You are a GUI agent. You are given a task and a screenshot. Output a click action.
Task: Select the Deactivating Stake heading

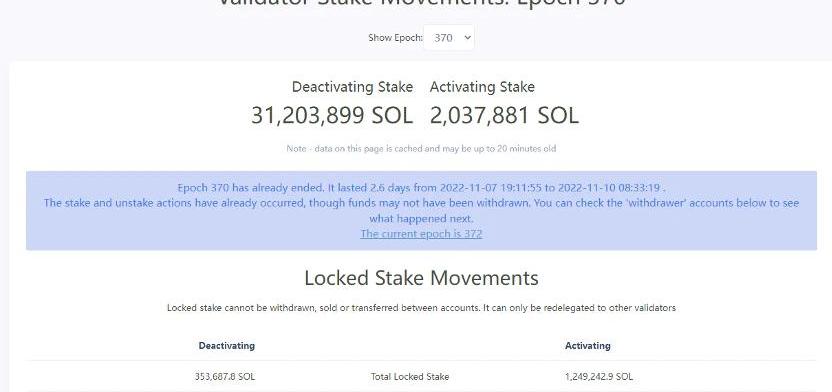coord(352,87)
